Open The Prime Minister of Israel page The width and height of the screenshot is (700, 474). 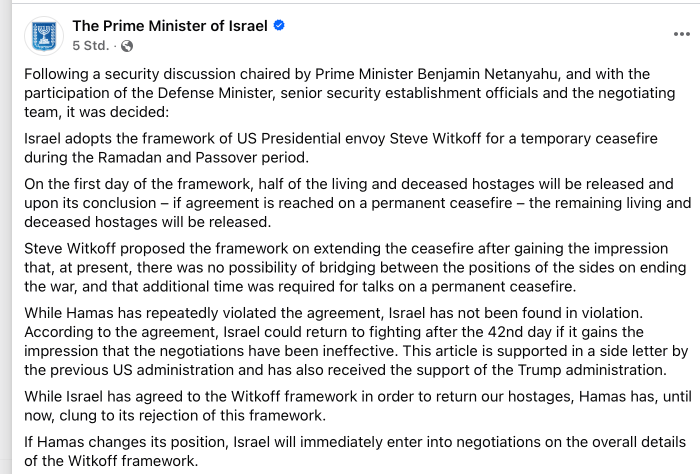170,26
